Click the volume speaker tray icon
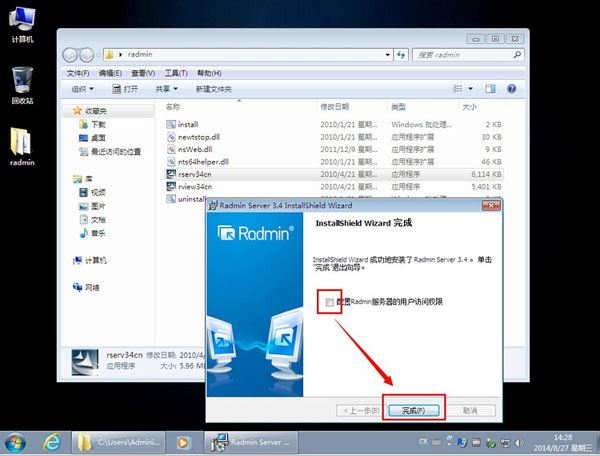The height and width of the screenshot is (456, 600). (518, 443)
